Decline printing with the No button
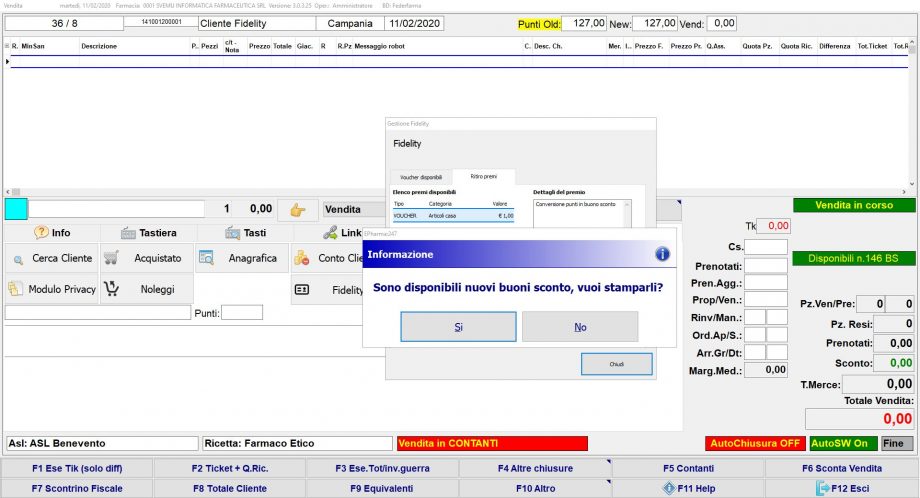Screen dimensions: 920x498 coord(580,327)
